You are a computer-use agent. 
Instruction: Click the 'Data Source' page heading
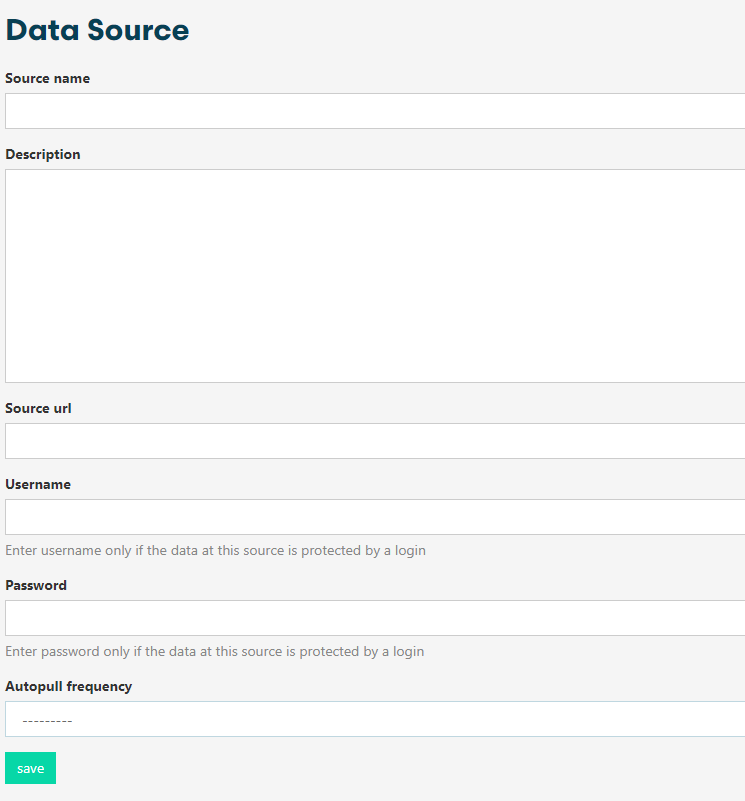(97, 30)
